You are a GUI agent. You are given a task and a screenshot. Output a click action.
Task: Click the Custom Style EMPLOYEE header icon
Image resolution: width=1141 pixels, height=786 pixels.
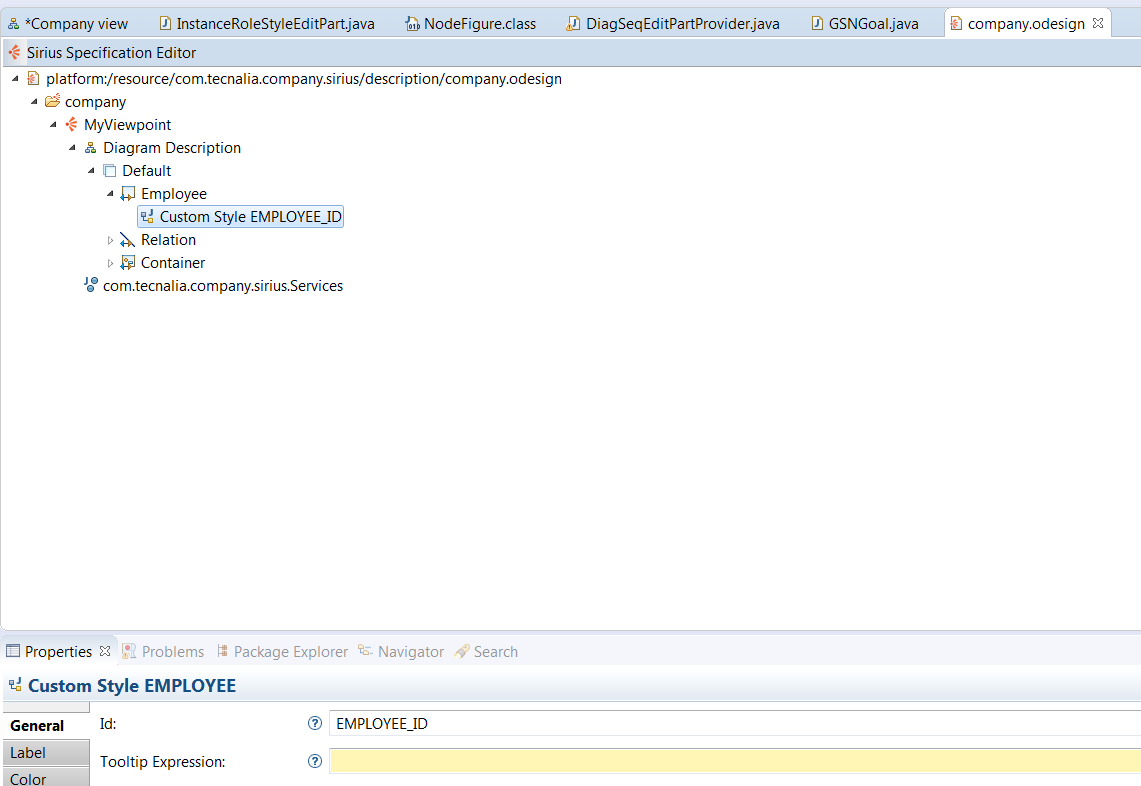[15, 685]
